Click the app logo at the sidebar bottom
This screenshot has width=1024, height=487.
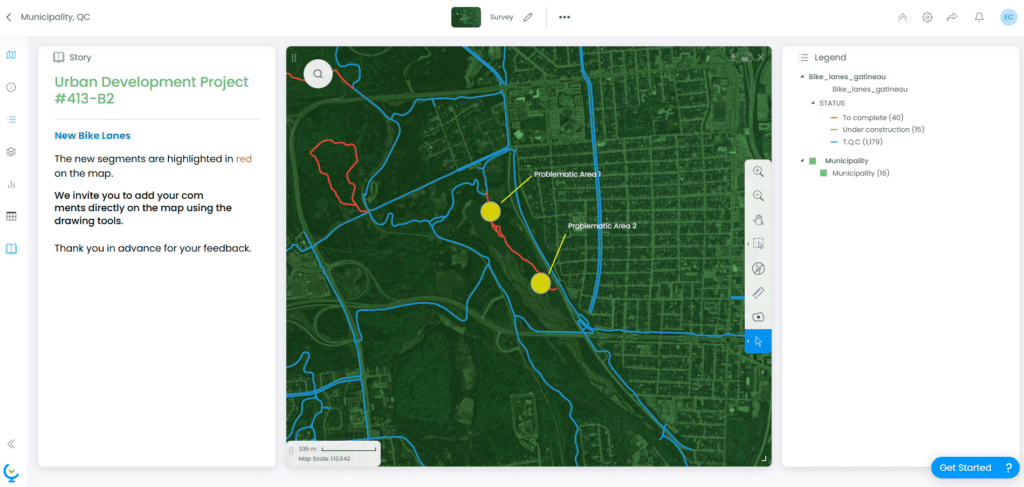click(x=11, y=472)
